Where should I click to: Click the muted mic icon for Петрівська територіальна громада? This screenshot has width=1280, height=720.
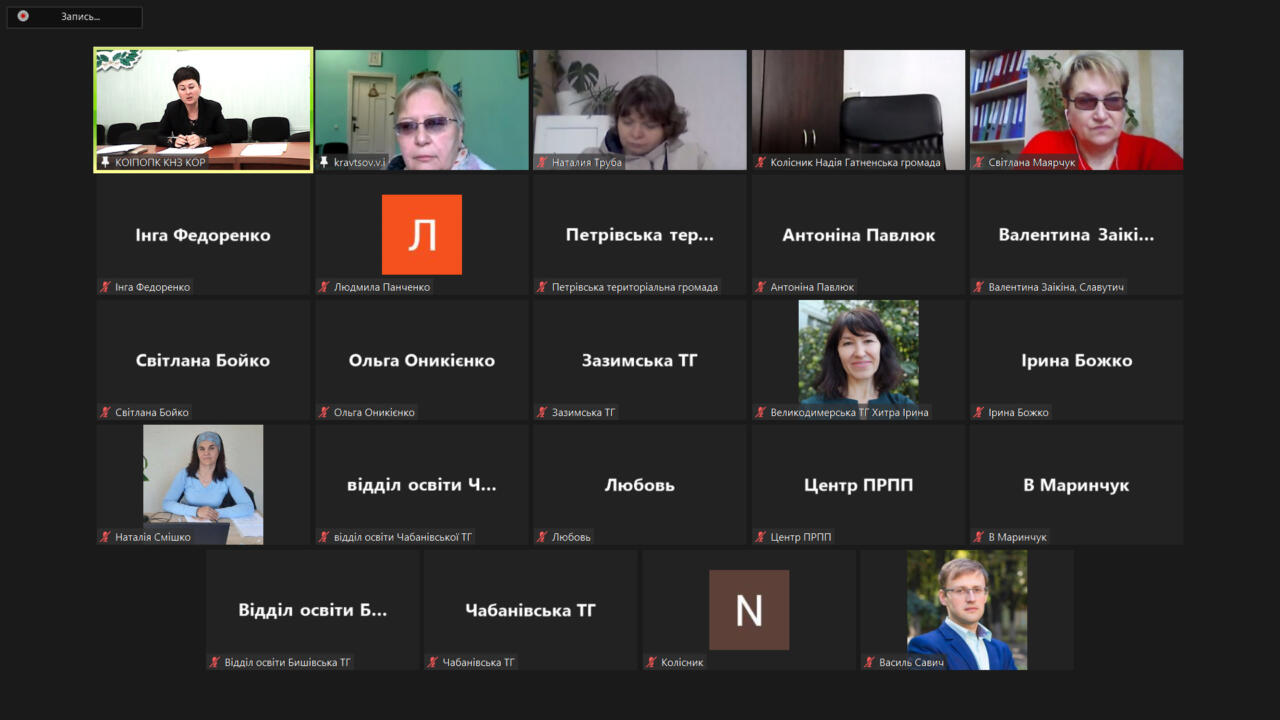(x=542, y=287)
